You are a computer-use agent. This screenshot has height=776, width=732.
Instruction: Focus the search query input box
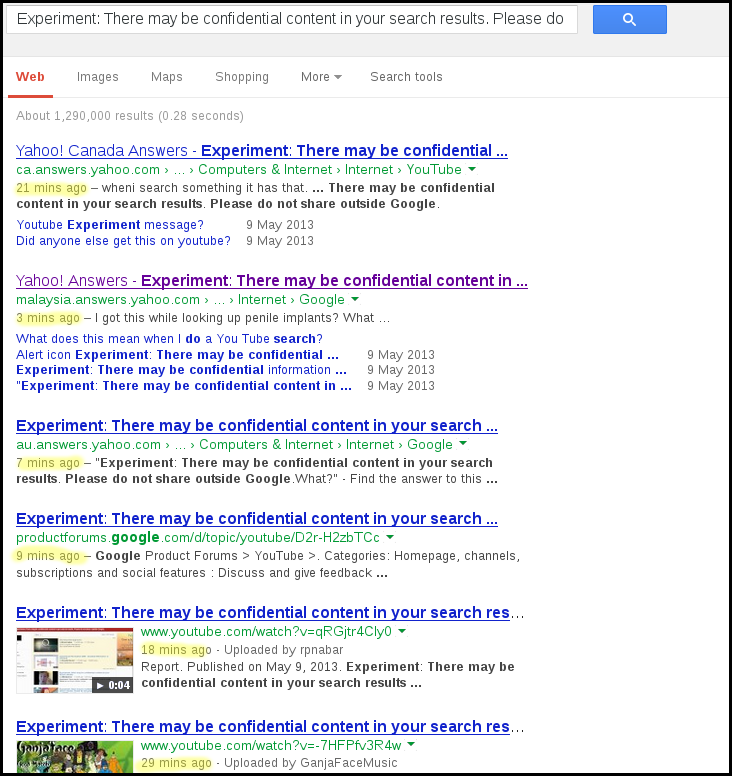(x=292, y=19)
